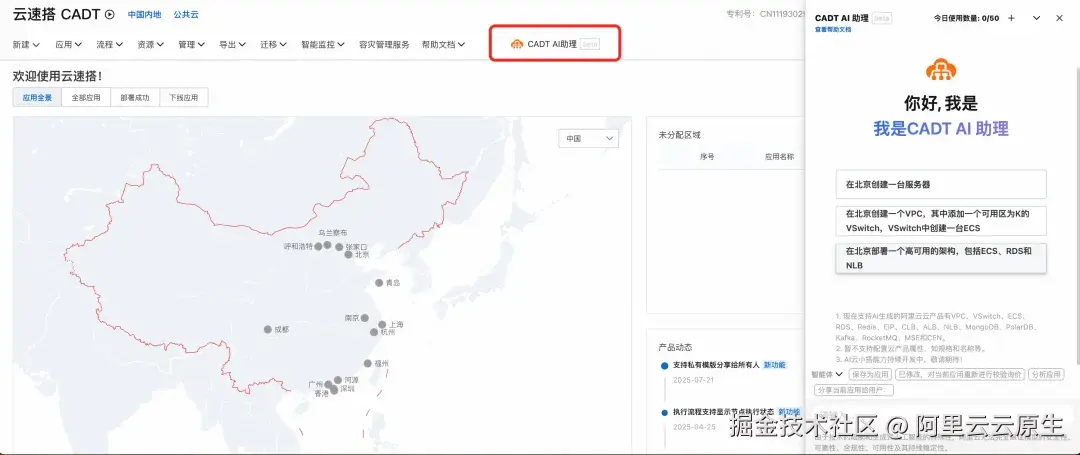Open the 智能监控 dropdown menu
This screenshot has width=1080, height=455.
pyautogui.click(x=323, y=44)
